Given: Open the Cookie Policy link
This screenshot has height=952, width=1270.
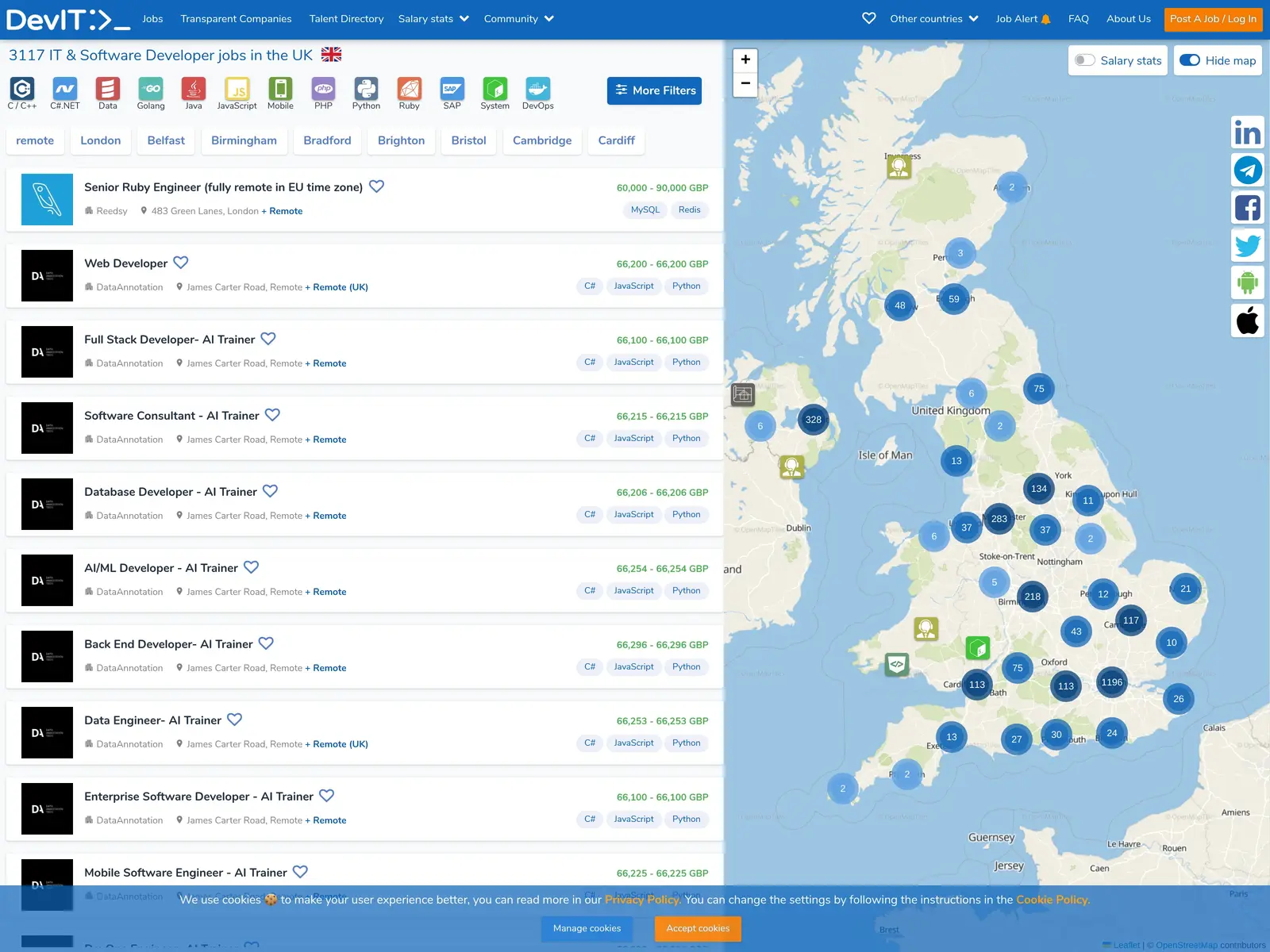Looking at the screenshot, I should click(x=1053, y=900).
